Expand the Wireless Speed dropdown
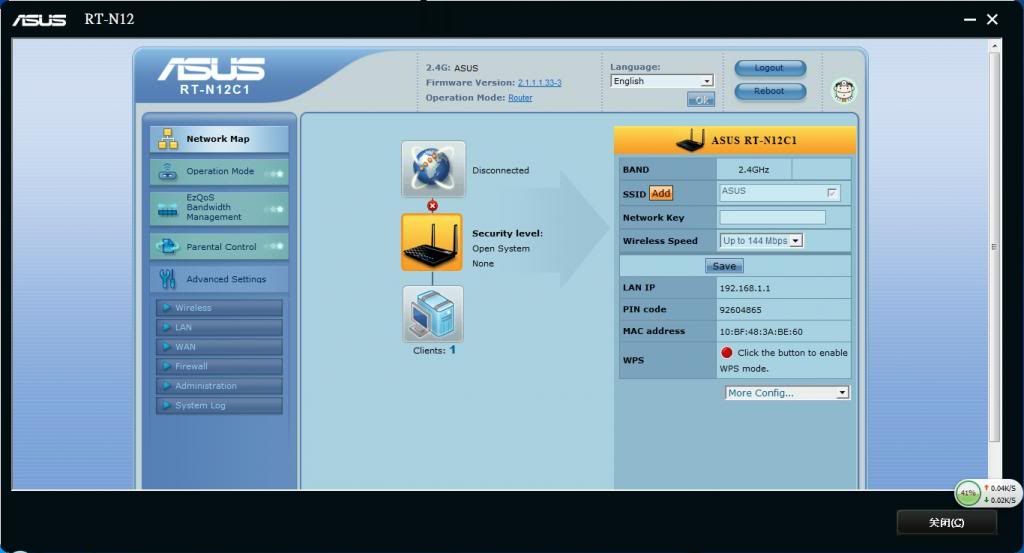1024x553 pixels. (761, 241)
